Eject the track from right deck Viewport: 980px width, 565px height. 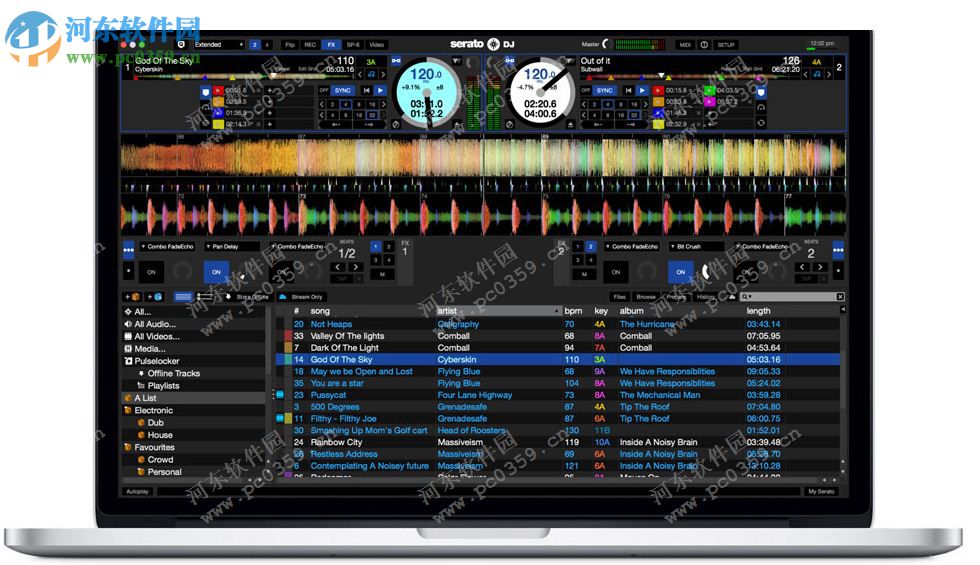coord(570,124)
